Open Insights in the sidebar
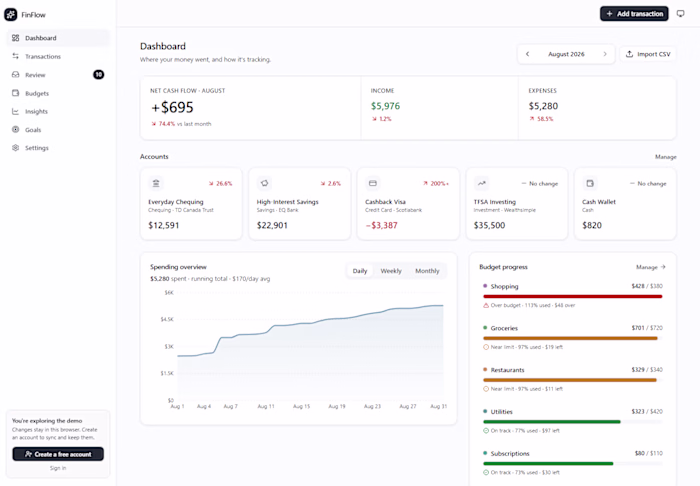700x486 pixels. point(58,111)
